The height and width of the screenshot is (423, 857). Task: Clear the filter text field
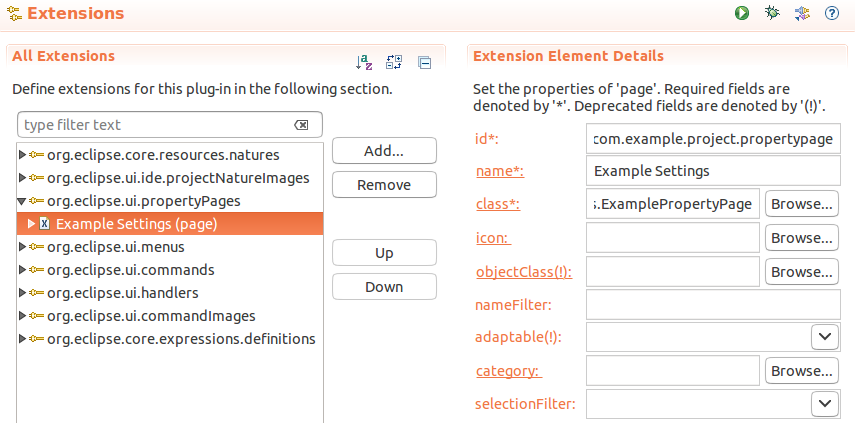[x=301, y=125]
